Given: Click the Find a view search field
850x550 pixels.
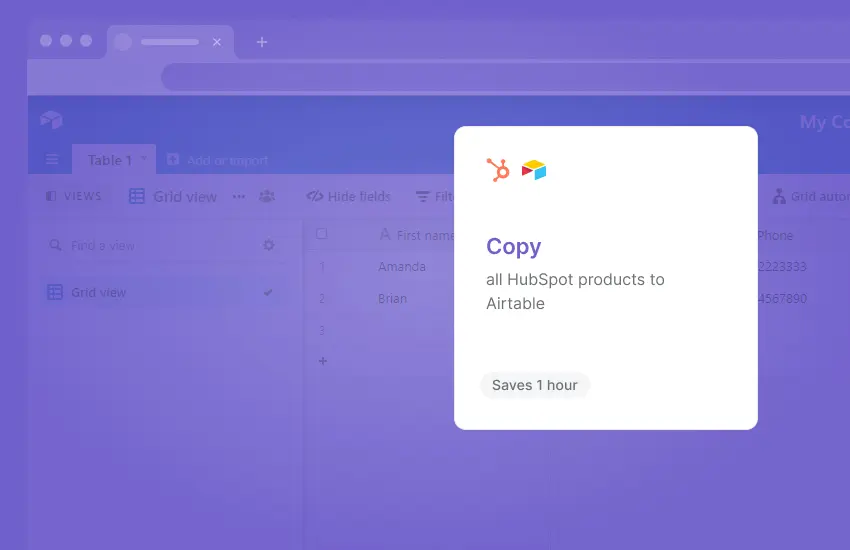Looking at the screenshot, I should [163, 245].
